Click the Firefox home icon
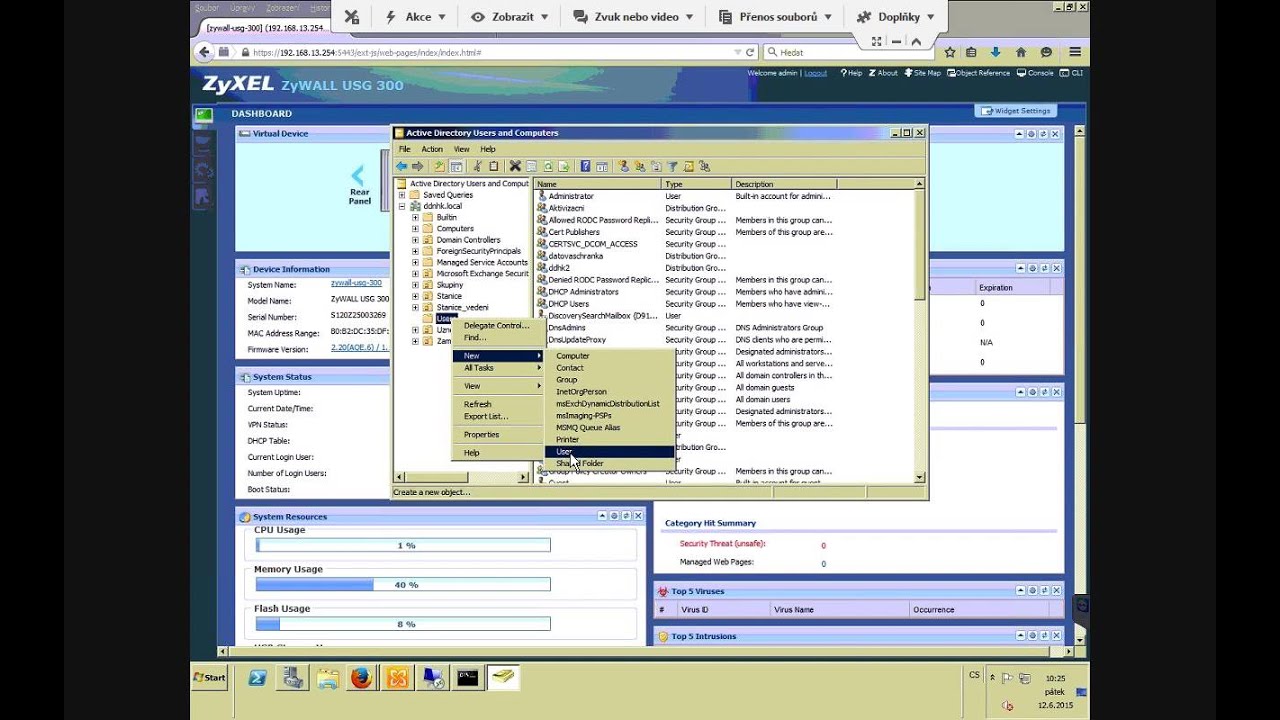1280x720 pixels. coord(1020,52)
